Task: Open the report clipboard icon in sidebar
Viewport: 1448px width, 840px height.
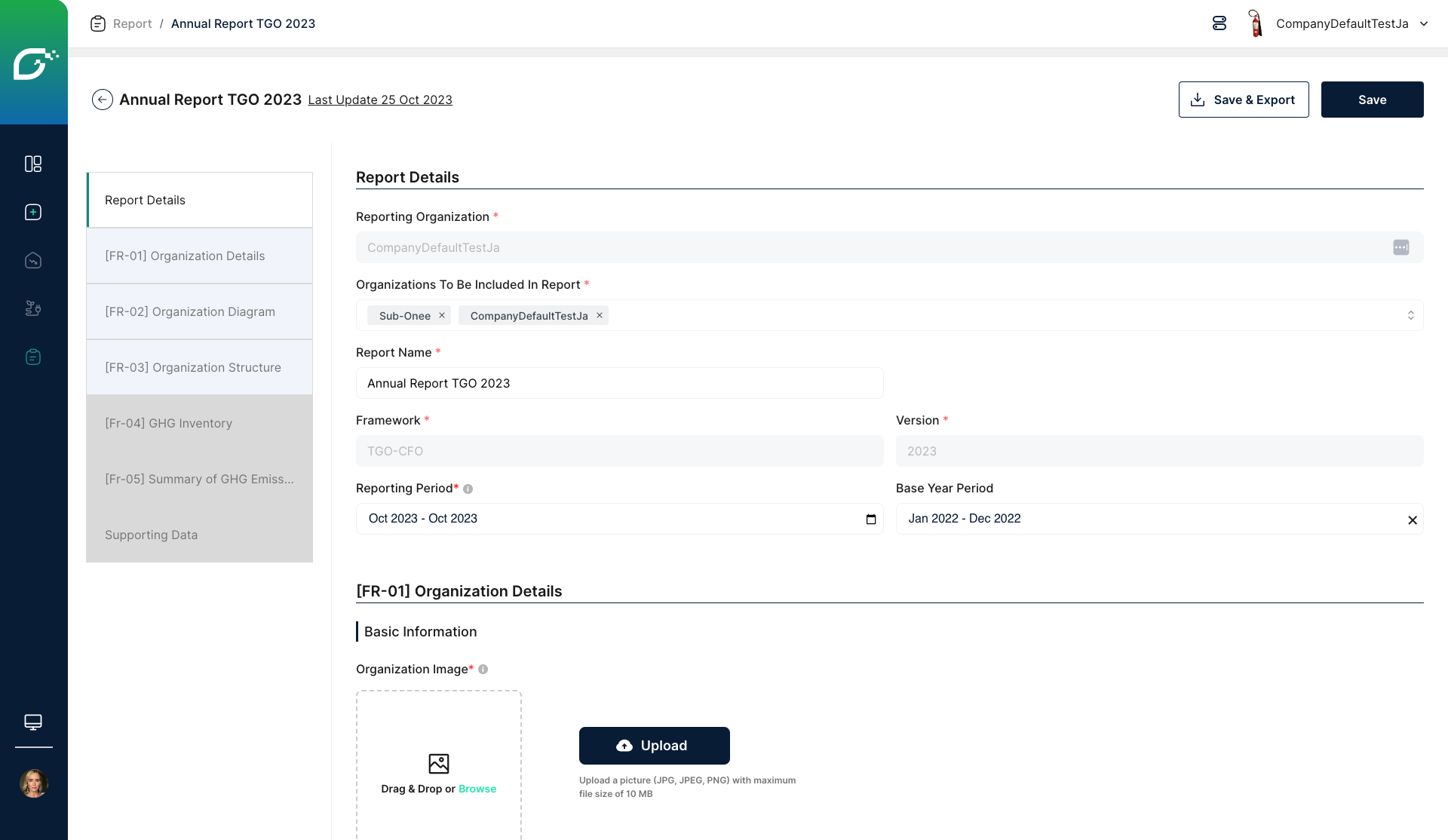Action: [33, 357]
